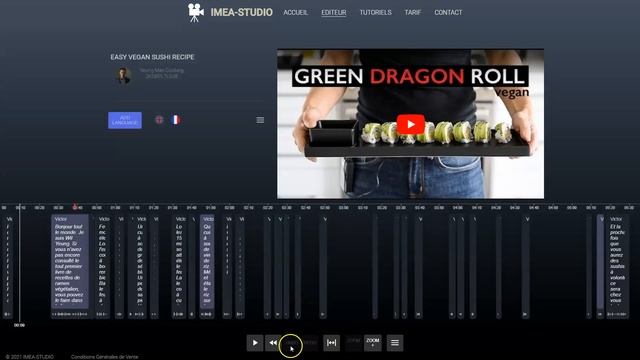Click the IMEA-STUDIO camera logo
640x360 pixels.
pos(196,13)
